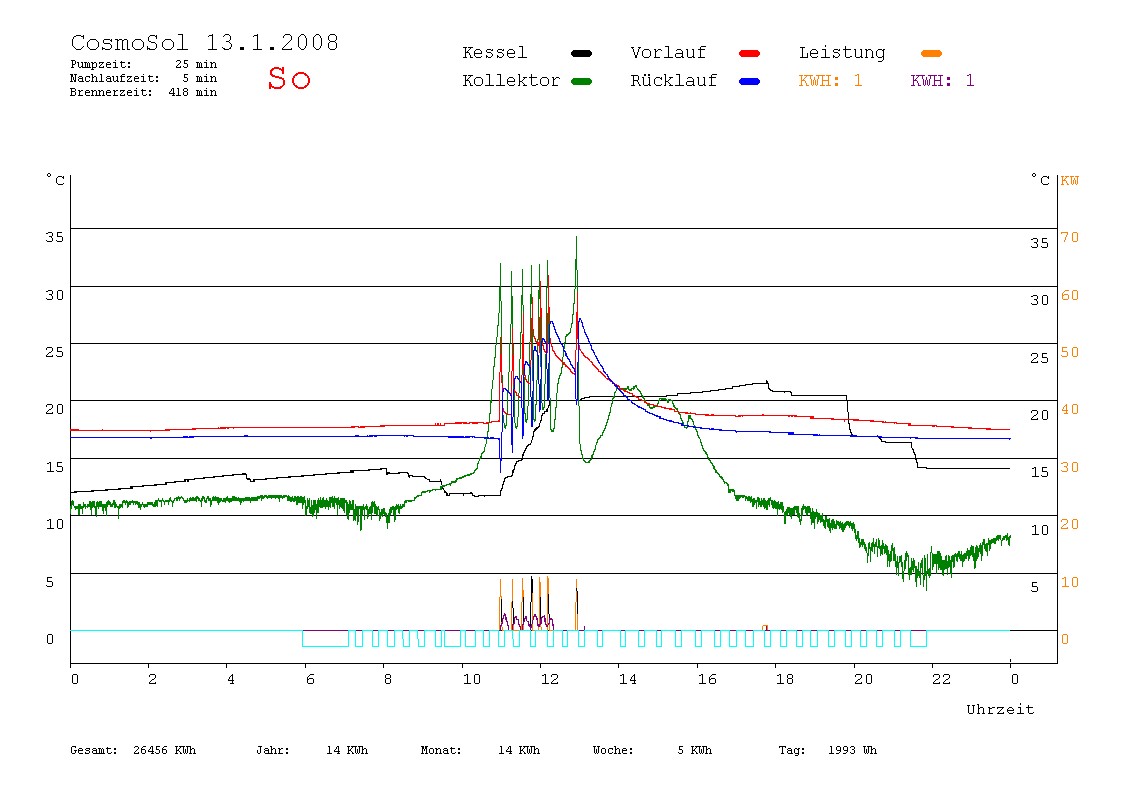Select the "Jahr:" label
Viewport: 1148px width, 812px height.
pos(273,750)
